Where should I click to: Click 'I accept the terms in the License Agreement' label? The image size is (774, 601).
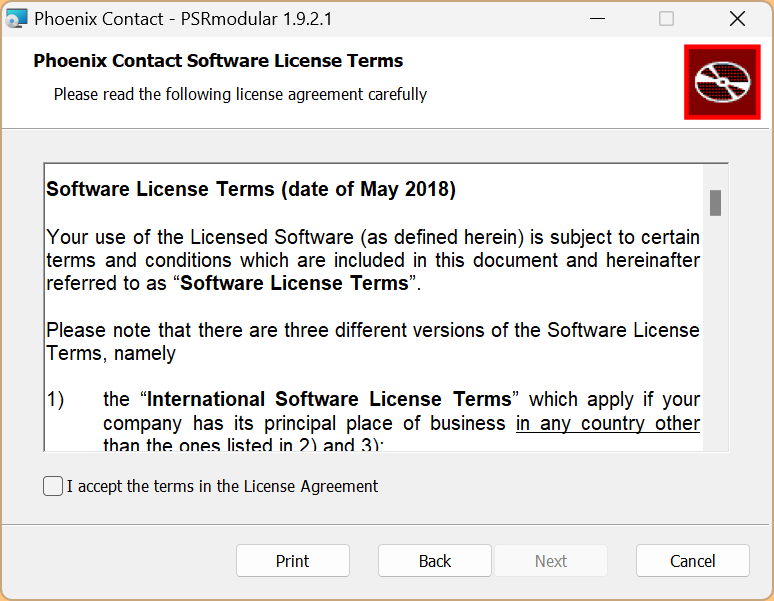click(222, 486)
